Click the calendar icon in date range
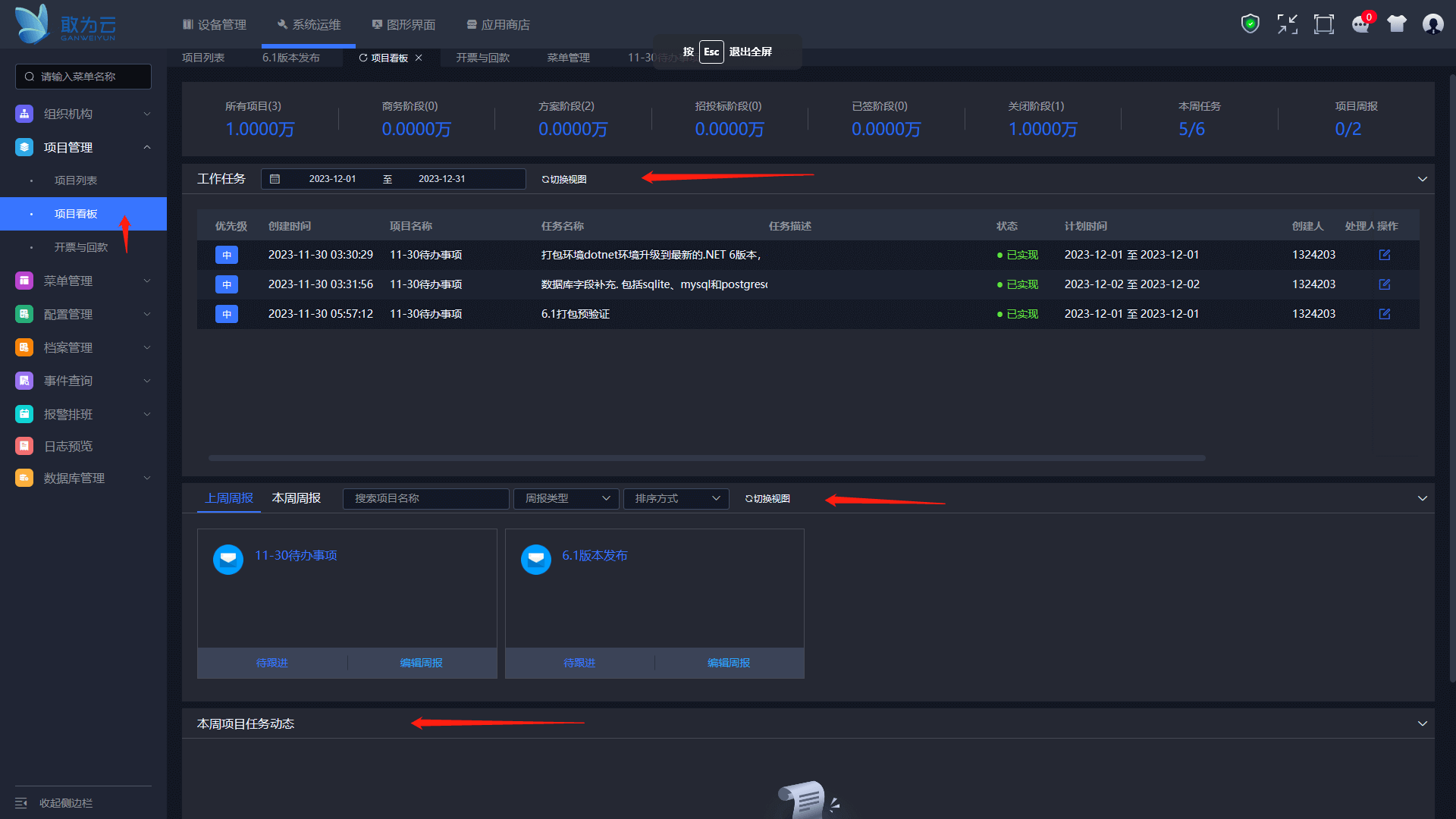The image size is (1456, 819). (275, 179)
